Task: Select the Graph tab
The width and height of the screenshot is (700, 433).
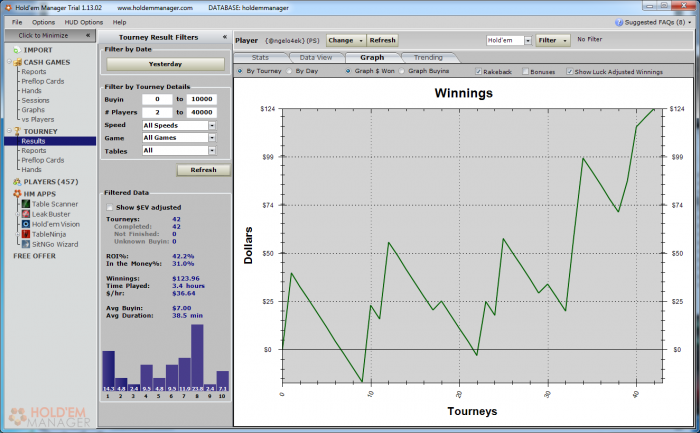Action: point(372,58)
